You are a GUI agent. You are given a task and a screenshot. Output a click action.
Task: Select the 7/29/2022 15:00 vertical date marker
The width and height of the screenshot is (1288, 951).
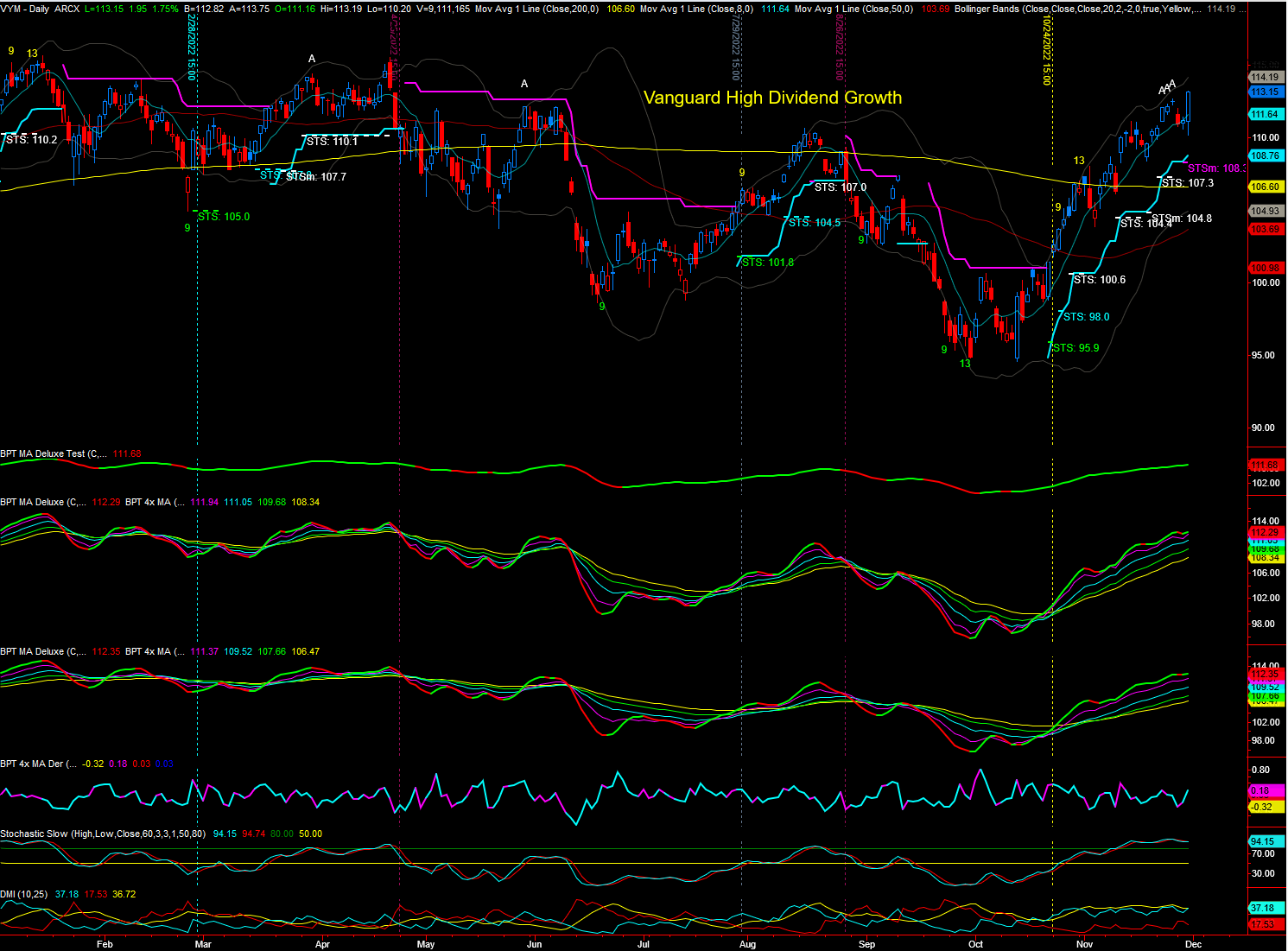pyautogui.click(x=736, y=48)
